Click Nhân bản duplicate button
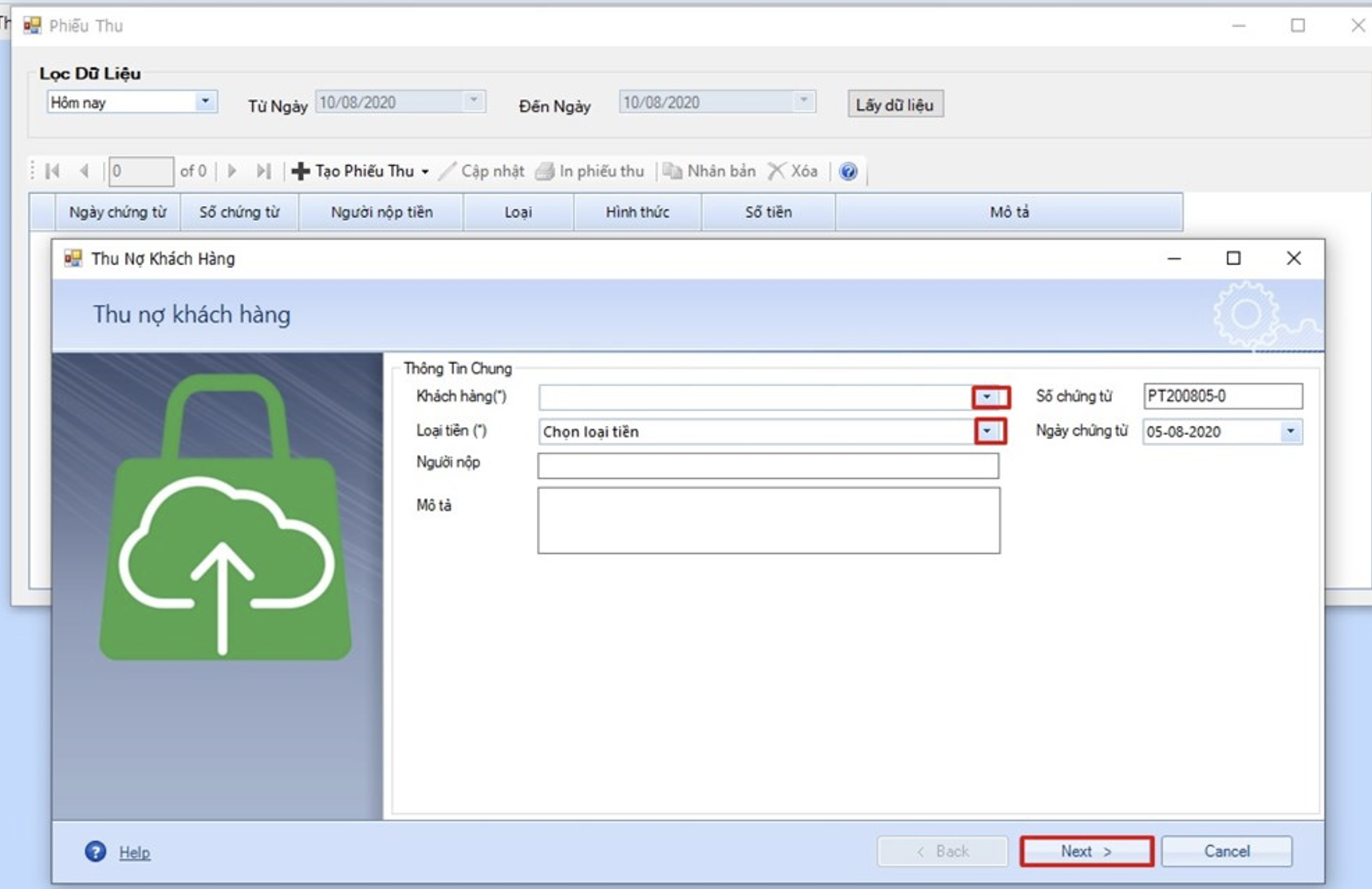This screenshot has width=1372, height=889. pyautogui.click(x=709, y=171)
